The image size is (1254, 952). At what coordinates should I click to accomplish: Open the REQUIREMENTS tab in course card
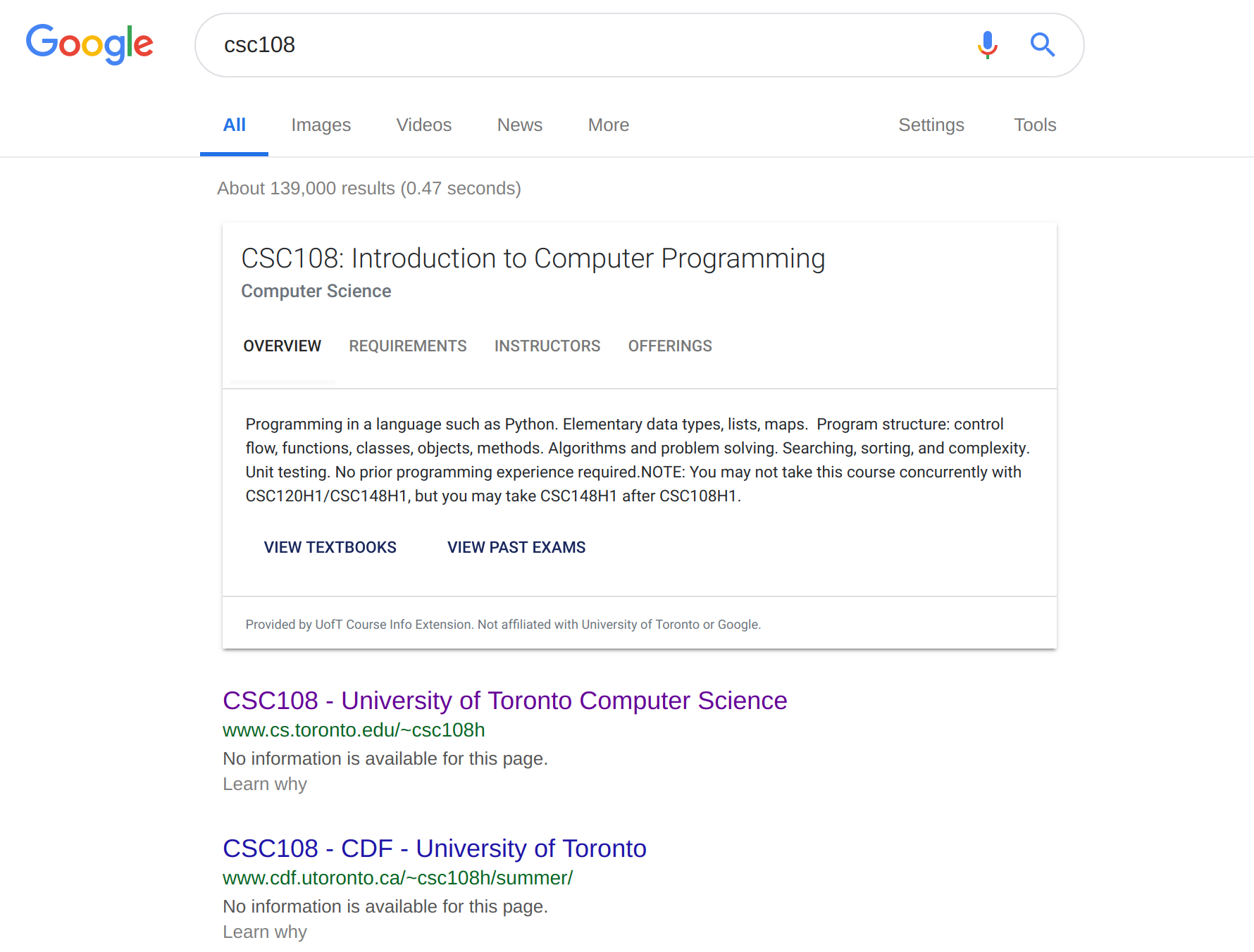408,346
